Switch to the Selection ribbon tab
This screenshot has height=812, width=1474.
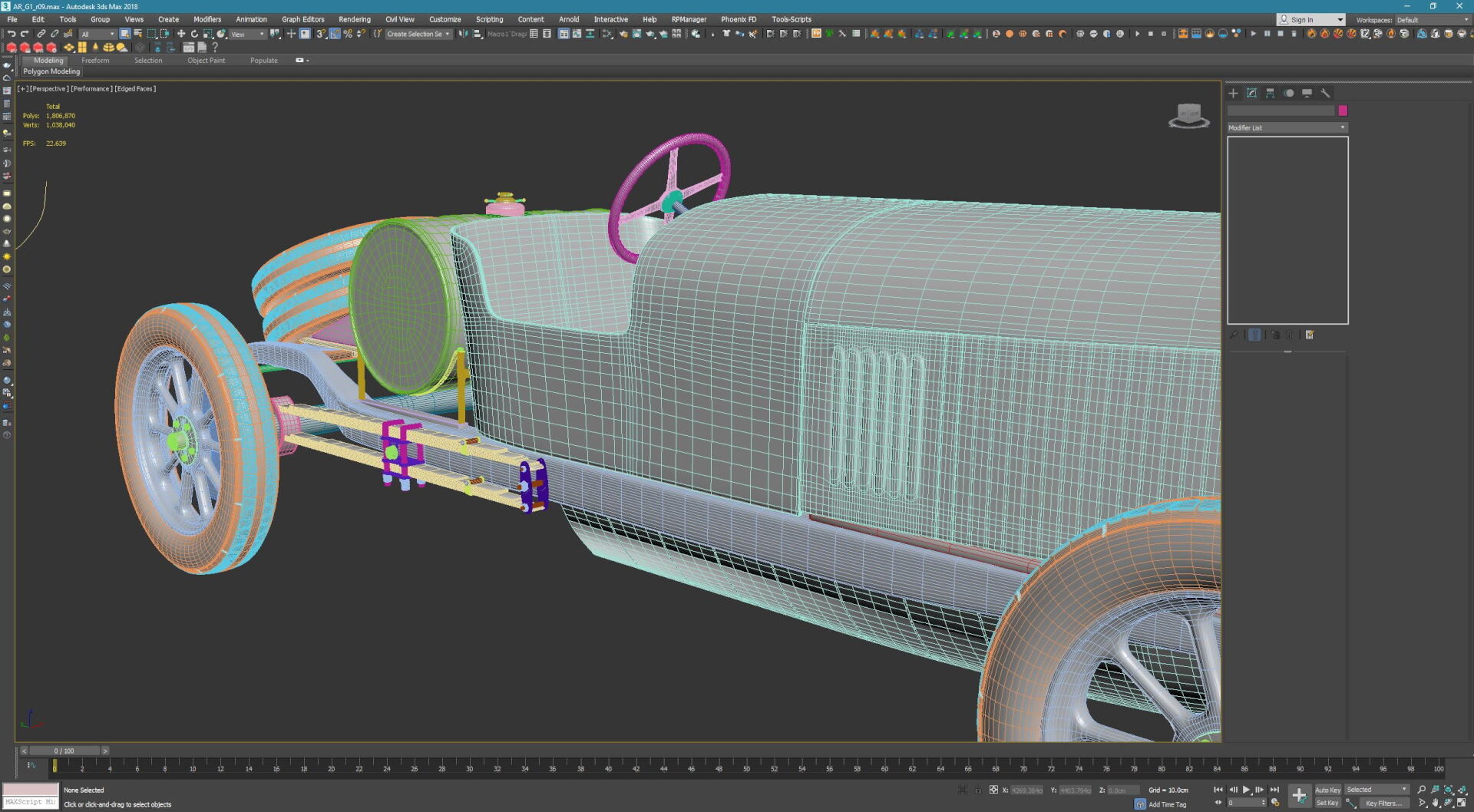pos(148,60)
